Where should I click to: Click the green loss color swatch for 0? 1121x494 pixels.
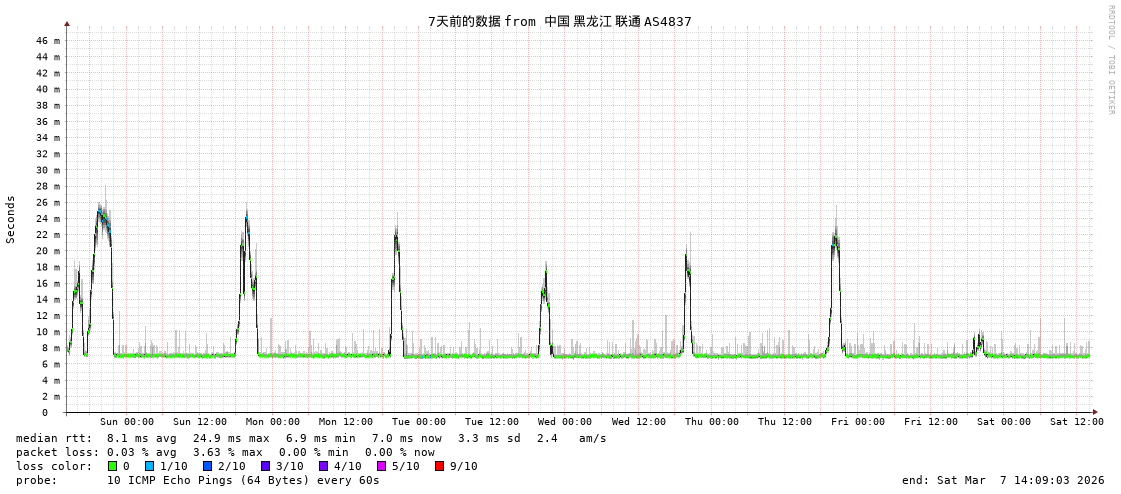point(112,466)
